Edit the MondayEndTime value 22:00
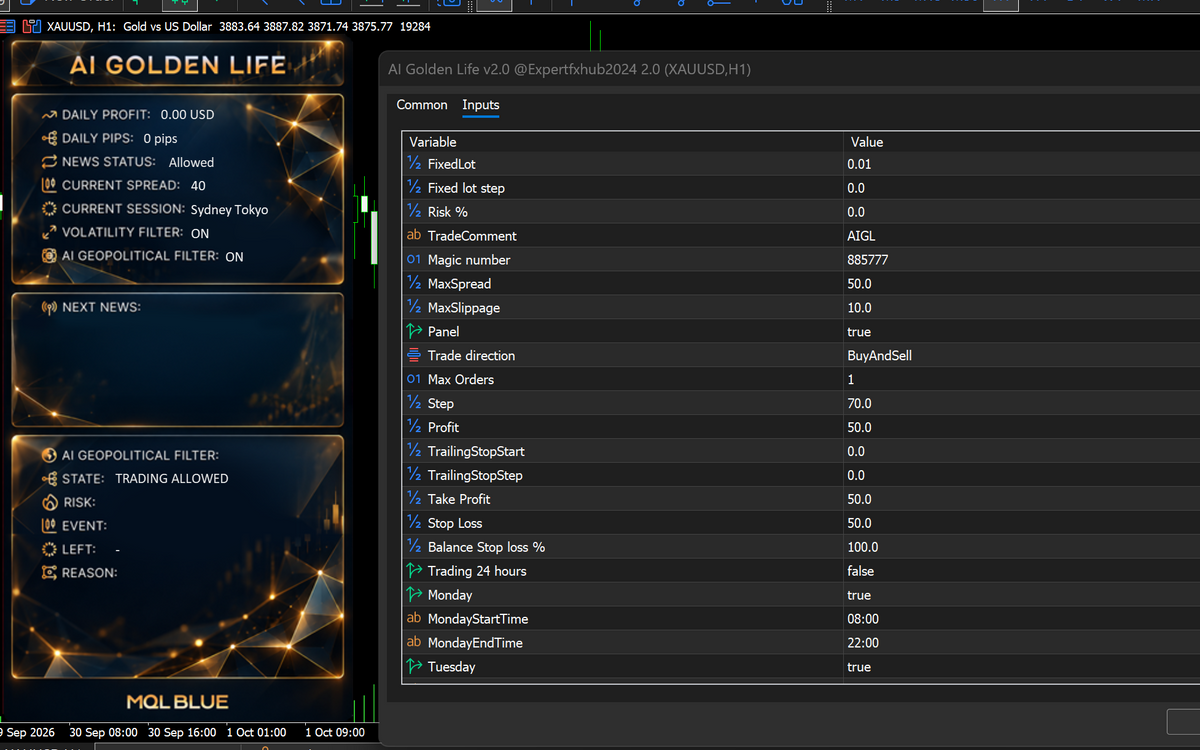Viewport: 1200px width, 750px height. pyautogui.click(x=863, y=643)
